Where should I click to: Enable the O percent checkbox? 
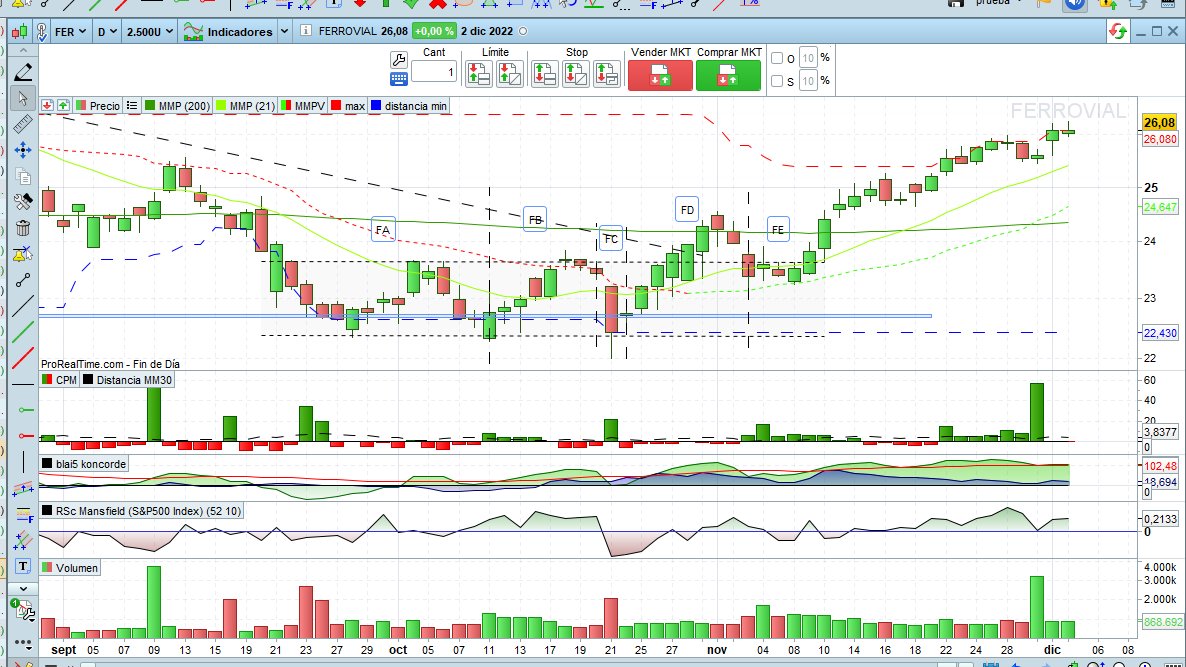tap(777, 58)
